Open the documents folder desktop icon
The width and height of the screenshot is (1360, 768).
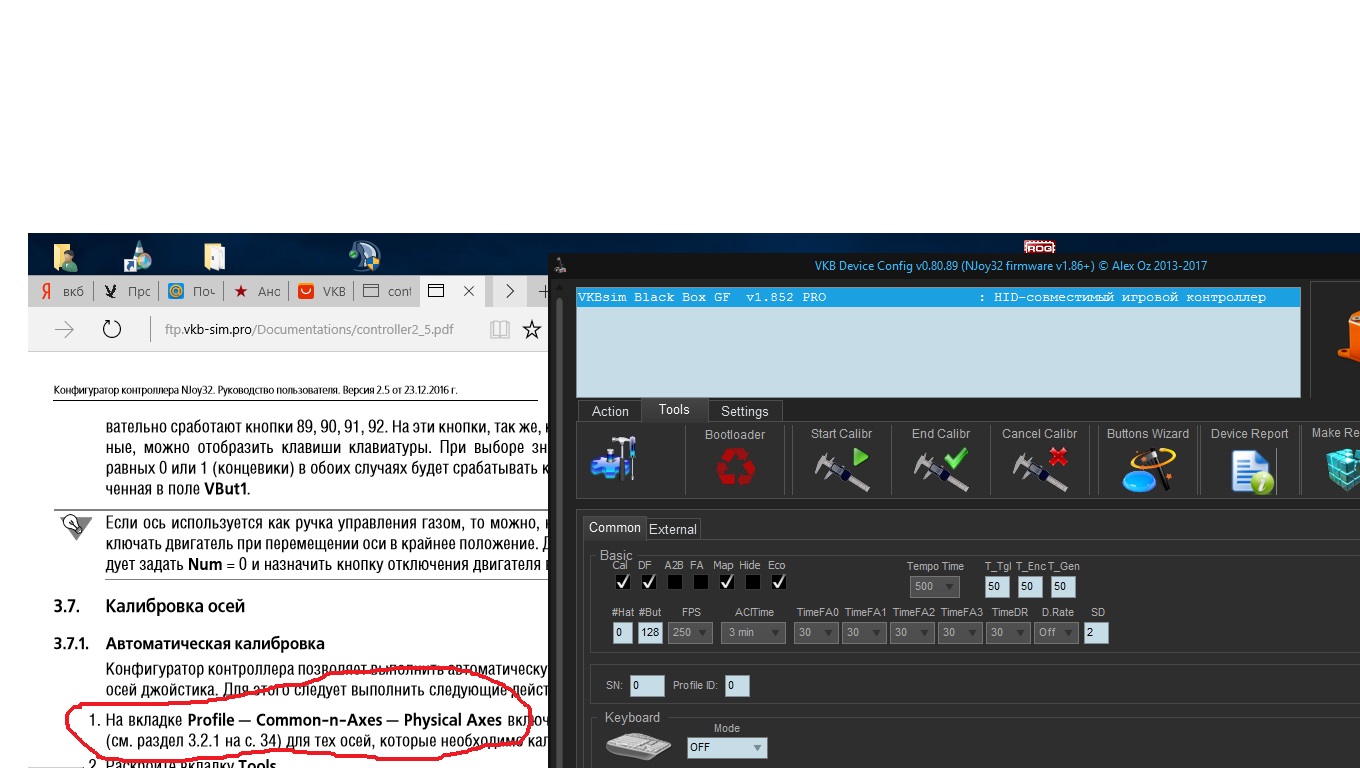(214, 257)
